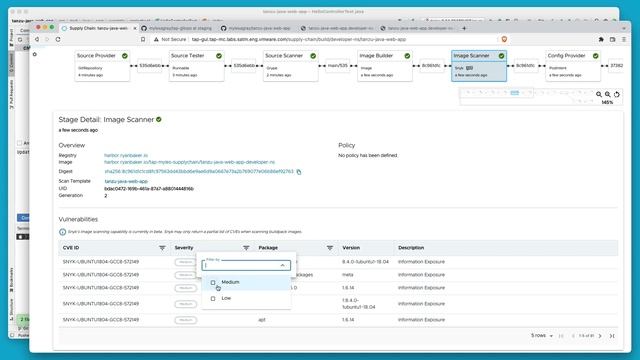The image size is (640, 360).
Task: Select the Source Tester stage node
Action: tap(196, 66)
